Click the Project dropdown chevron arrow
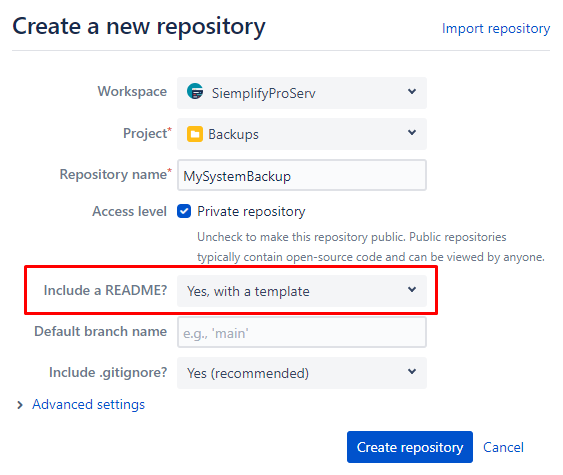 412,132
